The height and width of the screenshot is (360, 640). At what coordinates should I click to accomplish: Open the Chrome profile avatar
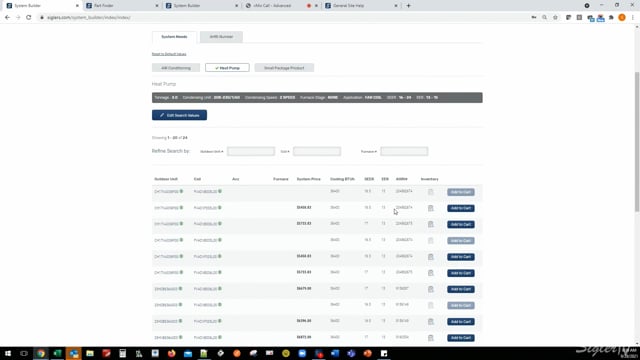click(622, 18)
